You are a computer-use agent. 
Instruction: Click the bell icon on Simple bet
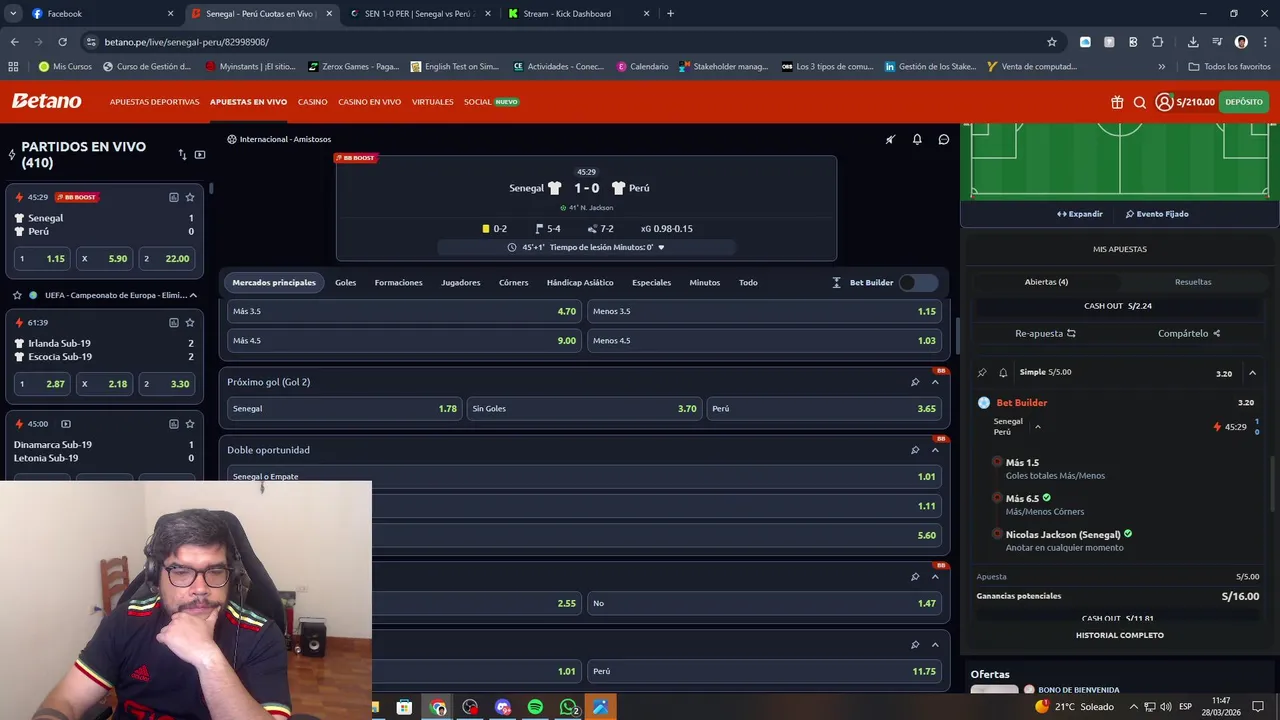[1003, 373]
